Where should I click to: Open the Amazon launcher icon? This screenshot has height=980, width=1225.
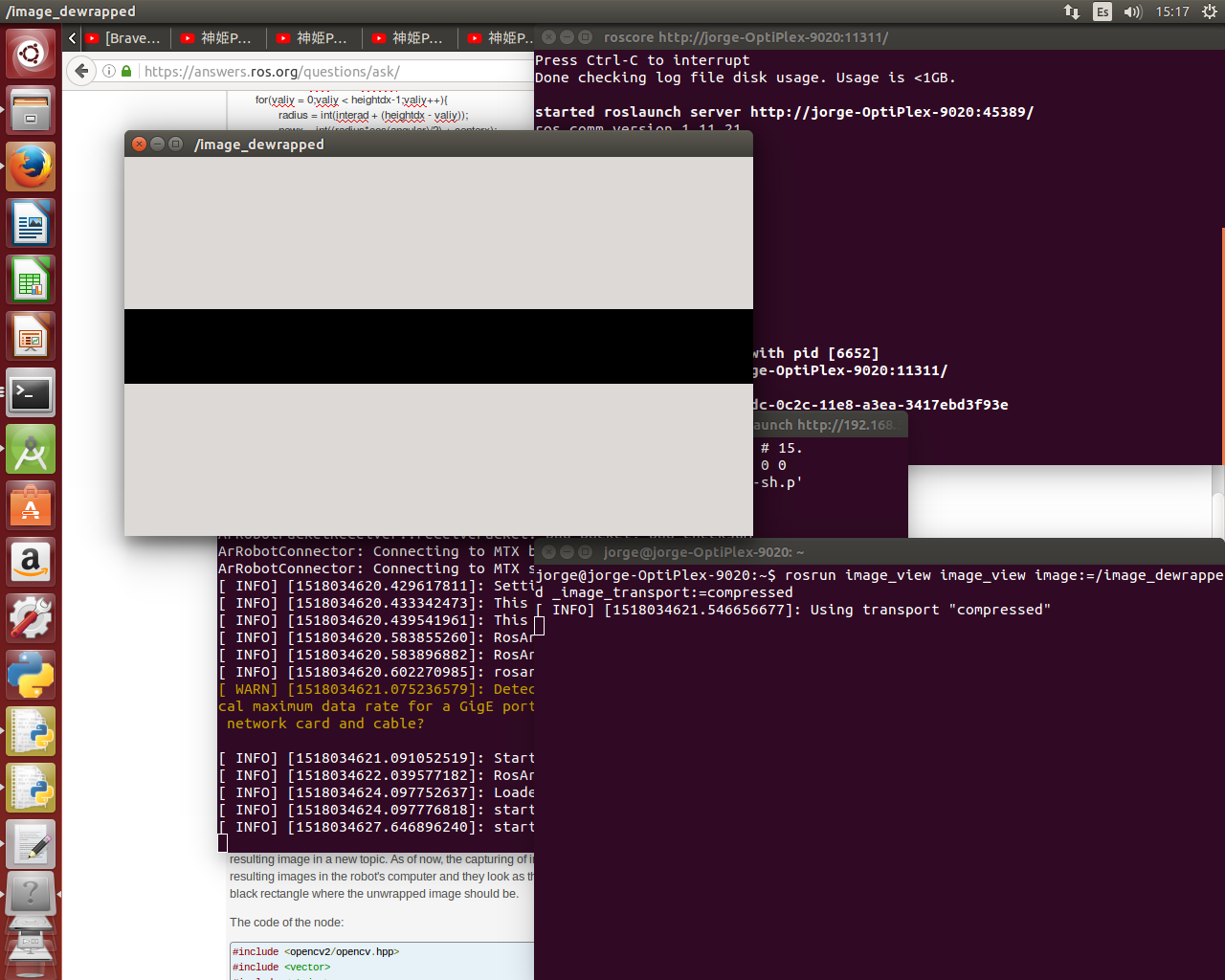click(31, 563)
